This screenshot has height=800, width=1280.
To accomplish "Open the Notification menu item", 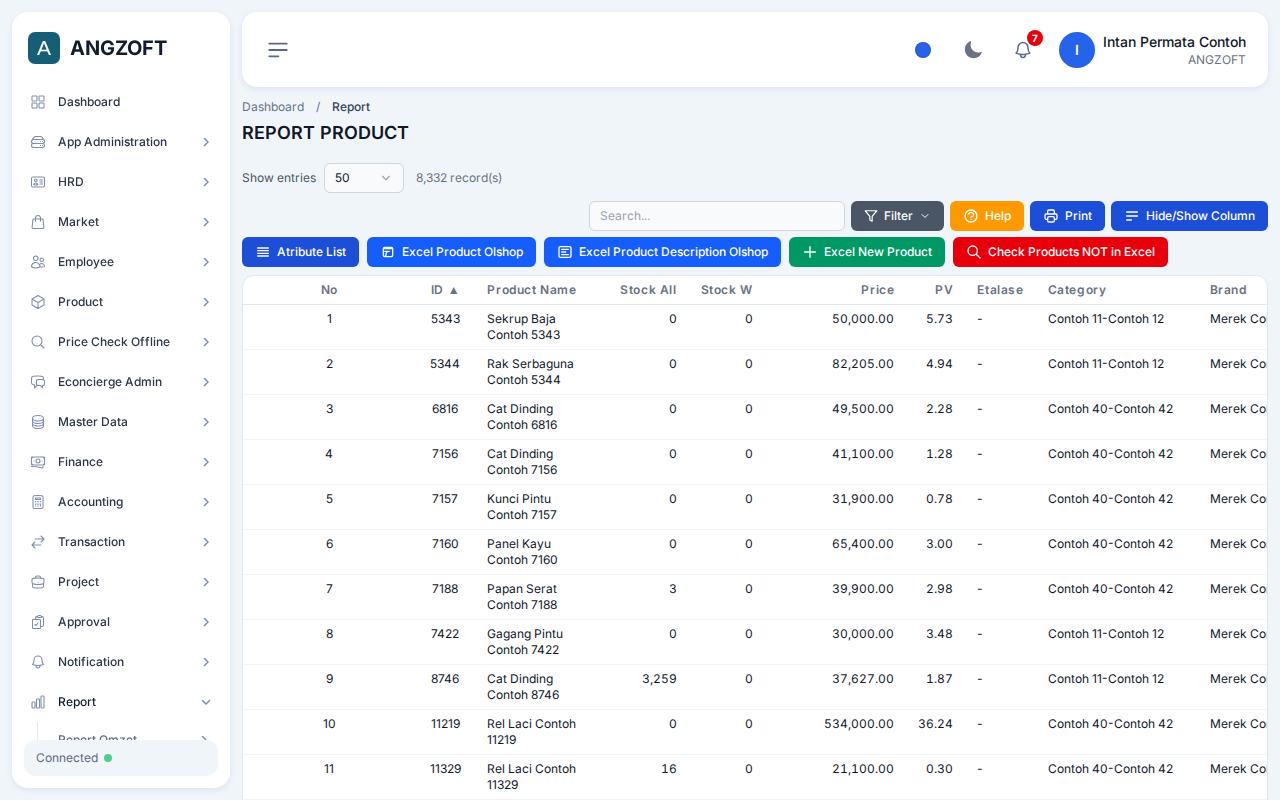I will pyautogui.click(x=121, y=662).
